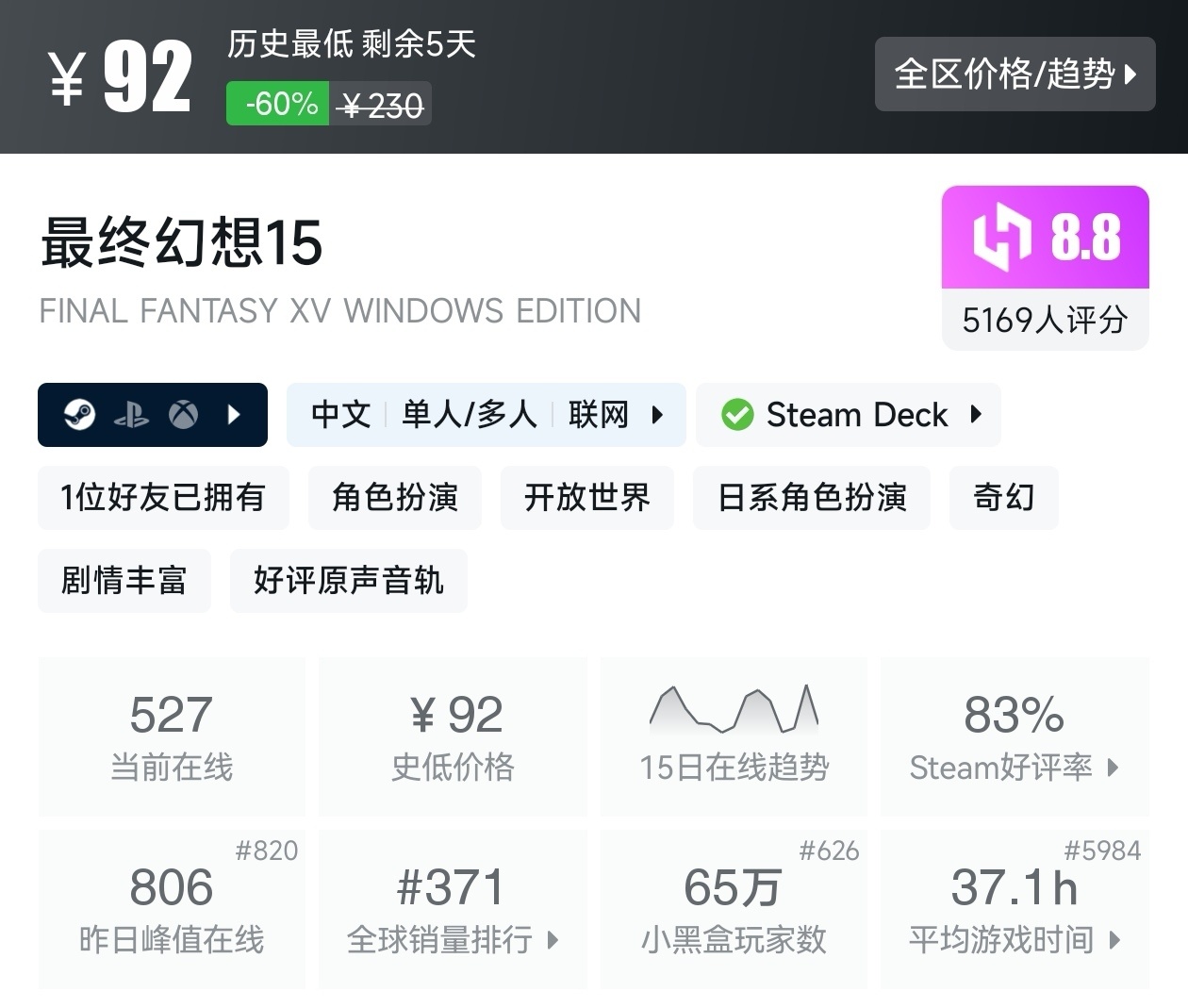
Task: Click the green Steam Deck verified checkmark
Action: click(737, 415)
